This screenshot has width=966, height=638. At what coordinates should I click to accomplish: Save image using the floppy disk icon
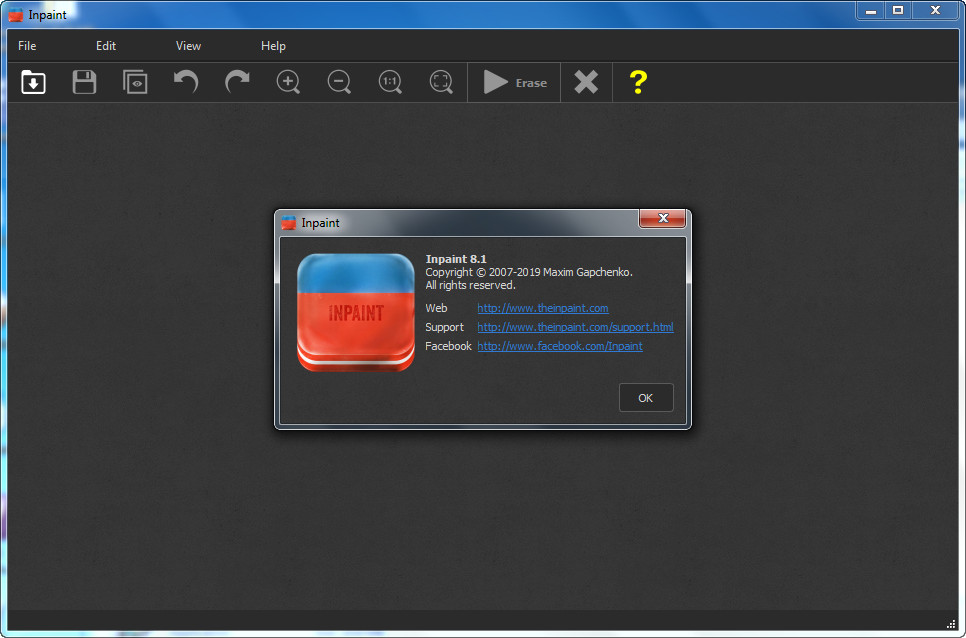pyautogui.click(x=84, y=82)
